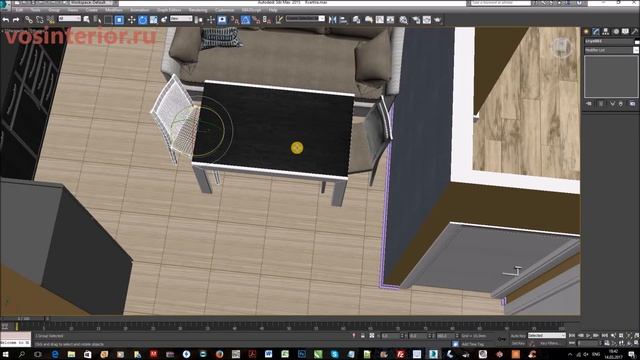Click the X coordinate input field

pos(390,336)
